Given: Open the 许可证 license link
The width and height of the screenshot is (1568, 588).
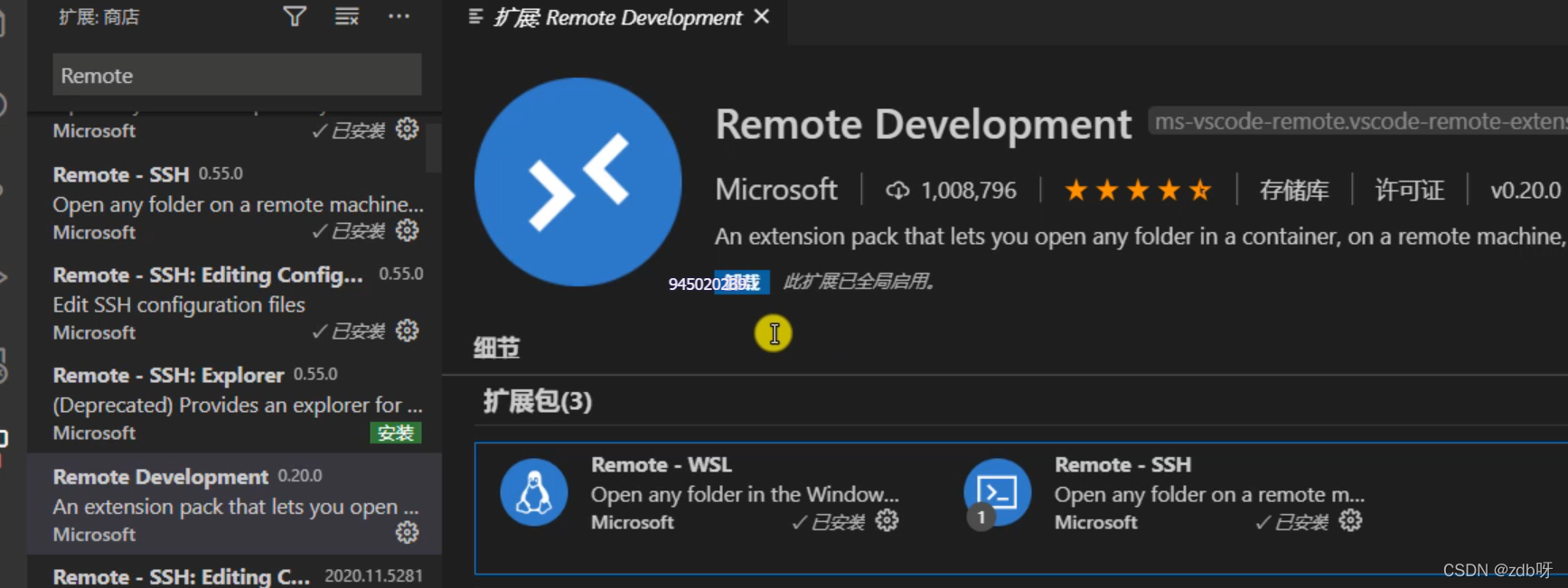Looking at the screenshot, I should click(x=1410, y=191).
